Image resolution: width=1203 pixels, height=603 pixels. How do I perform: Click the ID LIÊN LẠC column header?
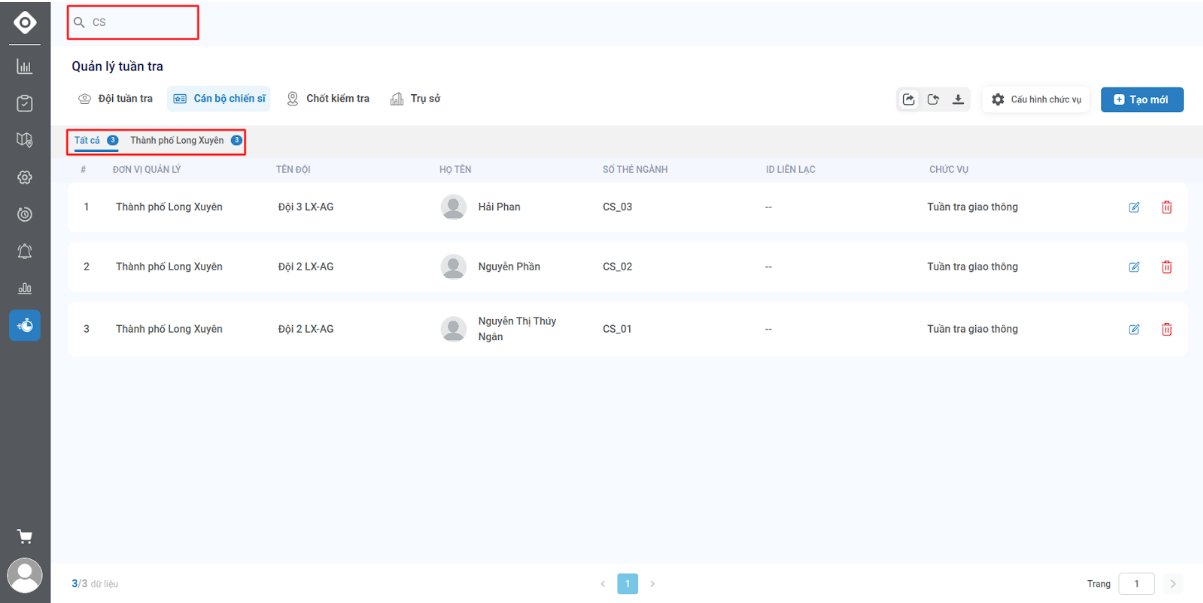(x=790, y=169)
